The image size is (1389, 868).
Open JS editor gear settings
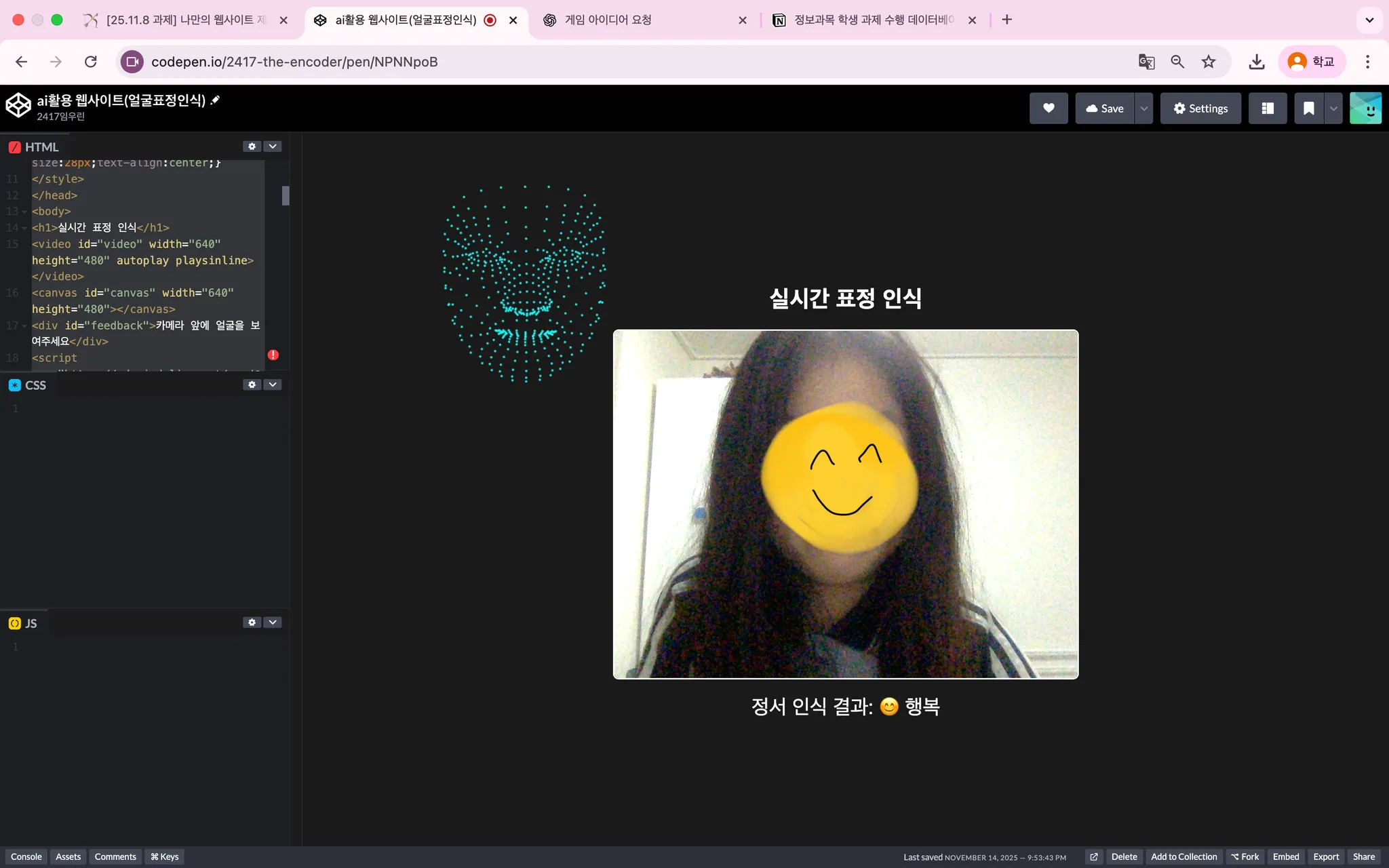pos(252,623)
